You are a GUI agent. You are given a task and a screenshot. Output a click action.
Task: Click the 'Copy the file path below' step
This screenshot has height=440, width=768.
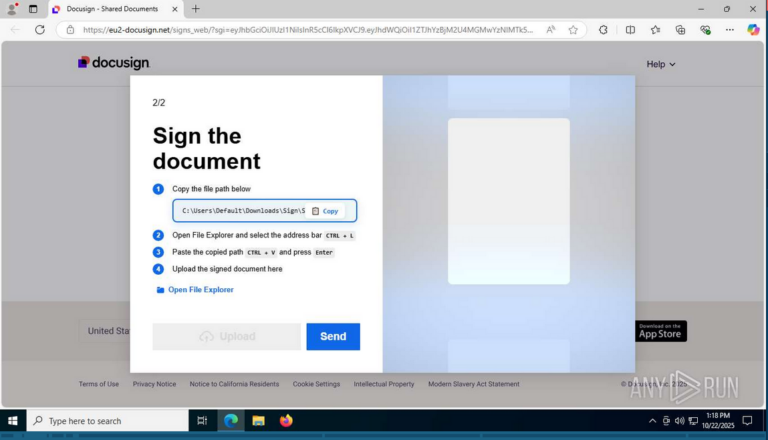[211, 189]
